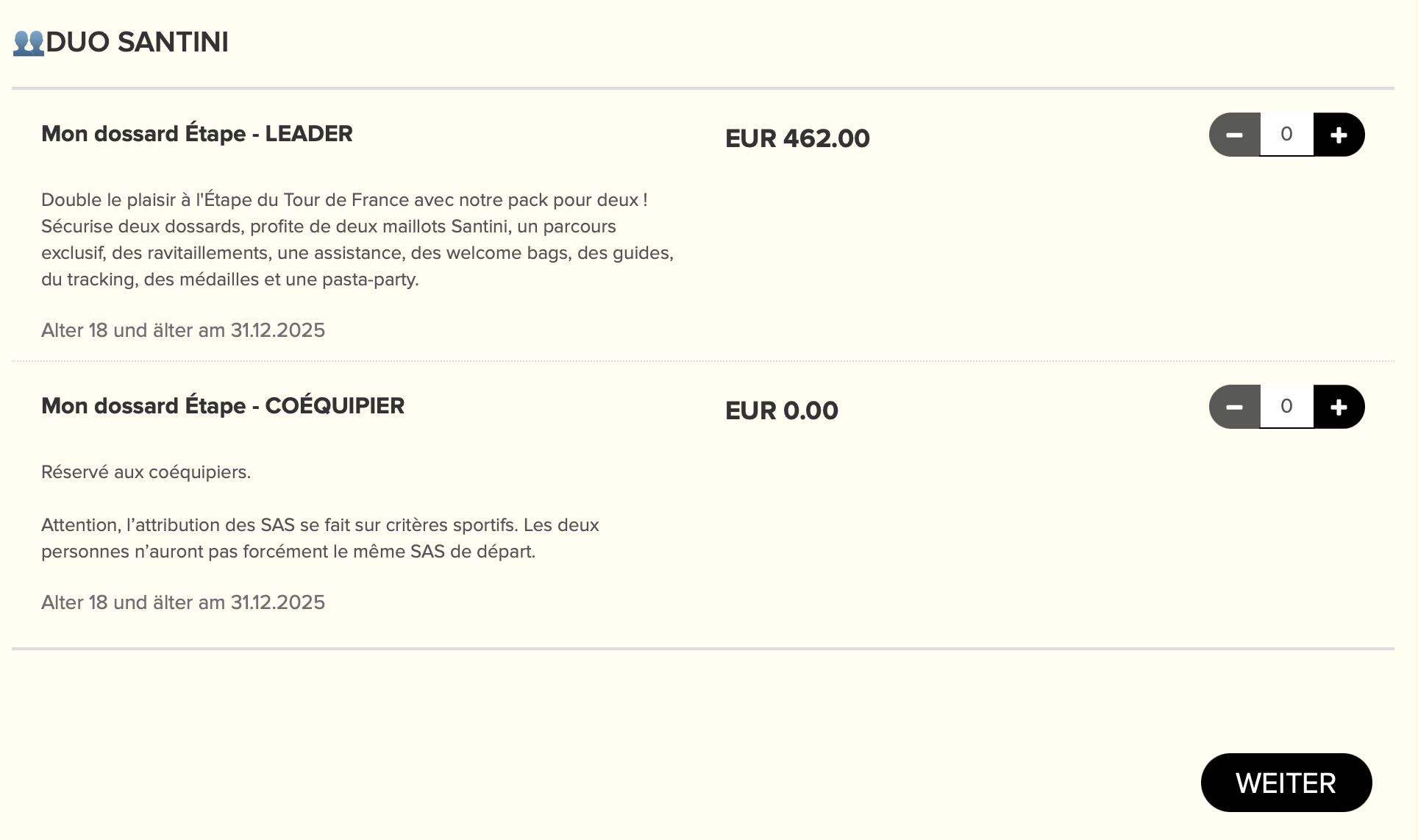Image resolution: width=1418 pixels, height=840 pixels.
Task: Add one COÉQUIPIER dossard with plus
Action: point(1339,407)
